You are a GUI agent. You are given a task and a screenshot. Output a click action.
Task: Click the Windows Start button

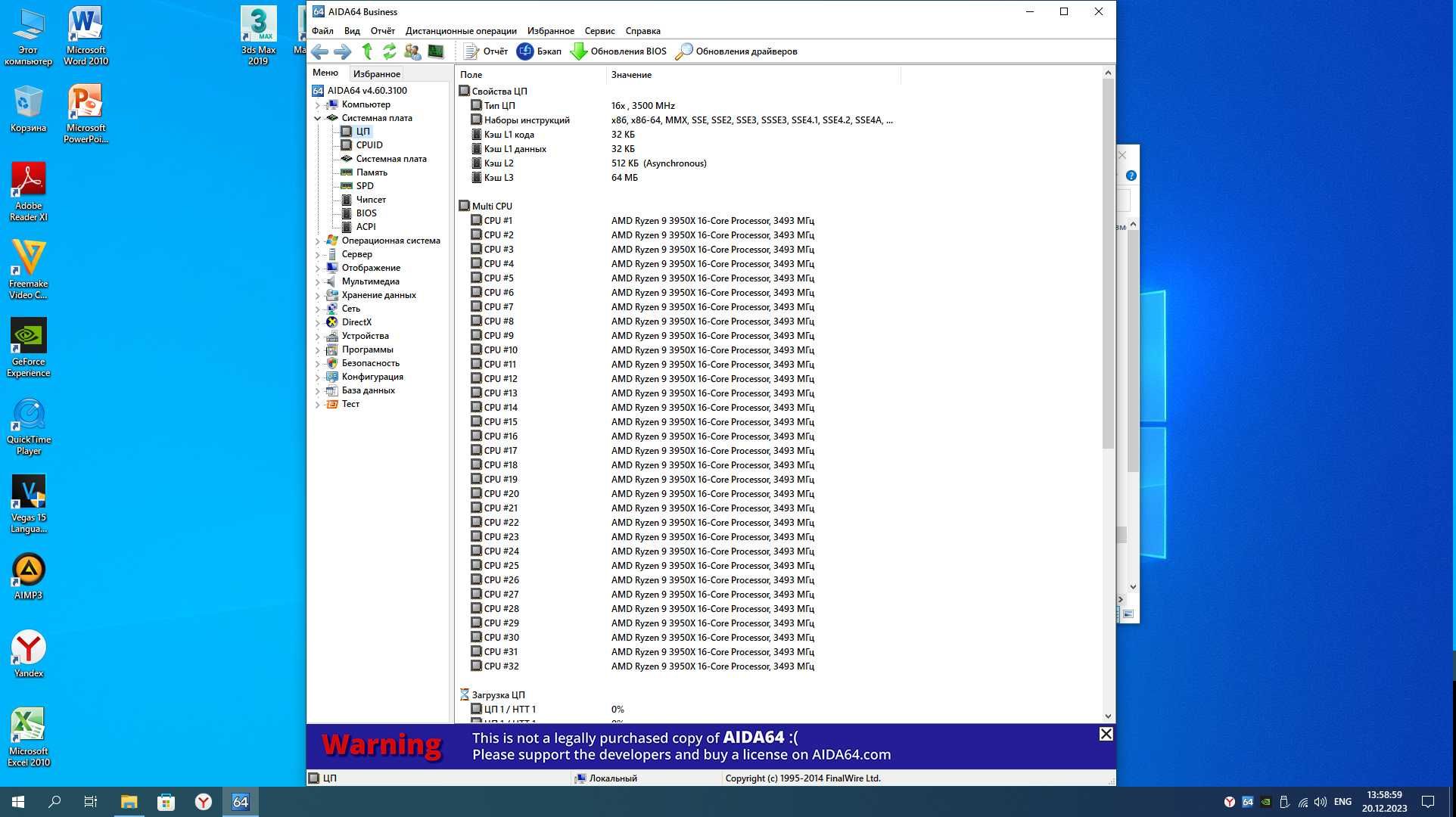click(x=18, y=802)
